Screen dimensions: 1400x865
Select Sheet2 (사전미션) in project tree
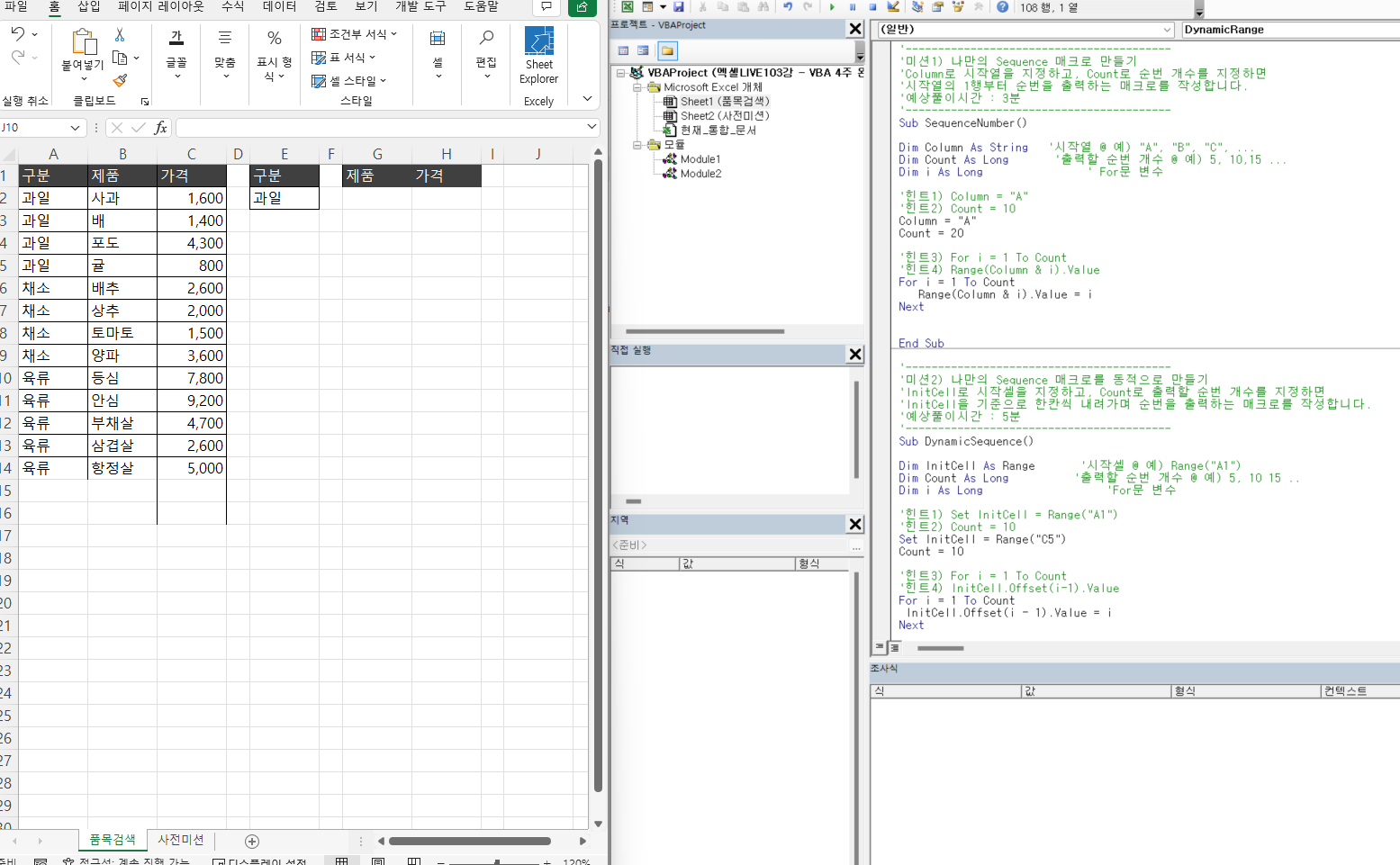pyautogui.click(x=725, y=116)
